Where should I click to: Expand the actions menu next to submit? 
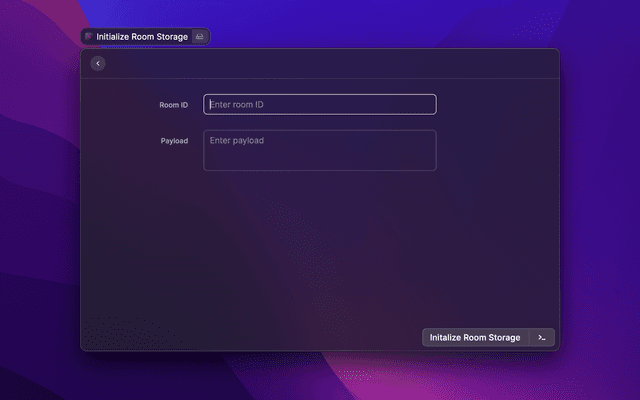tap(541, 338)
